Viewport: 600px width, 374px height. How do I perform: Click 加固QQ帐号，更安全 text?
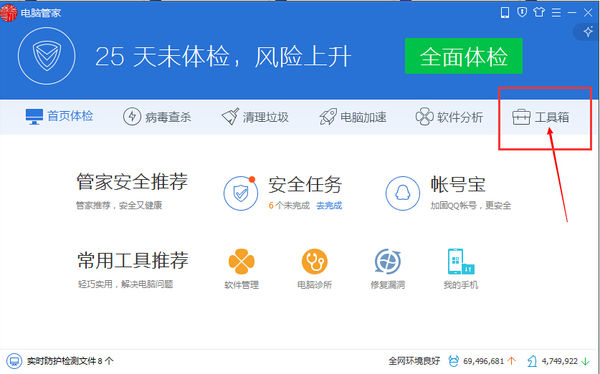(471, 206)
